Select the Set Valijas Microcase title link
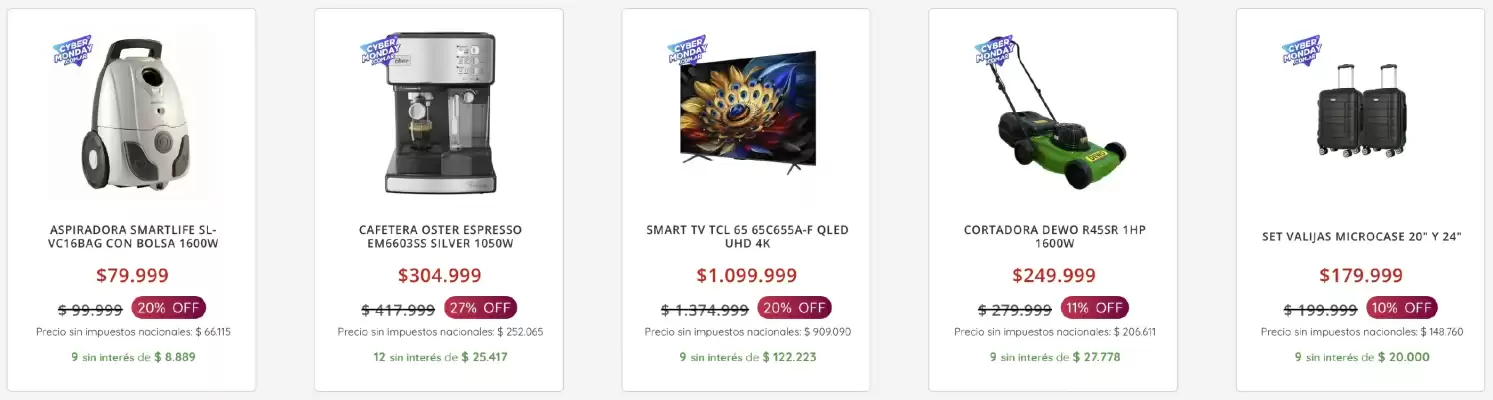This screenshot has height=400, width=1493. [1361, 237]
